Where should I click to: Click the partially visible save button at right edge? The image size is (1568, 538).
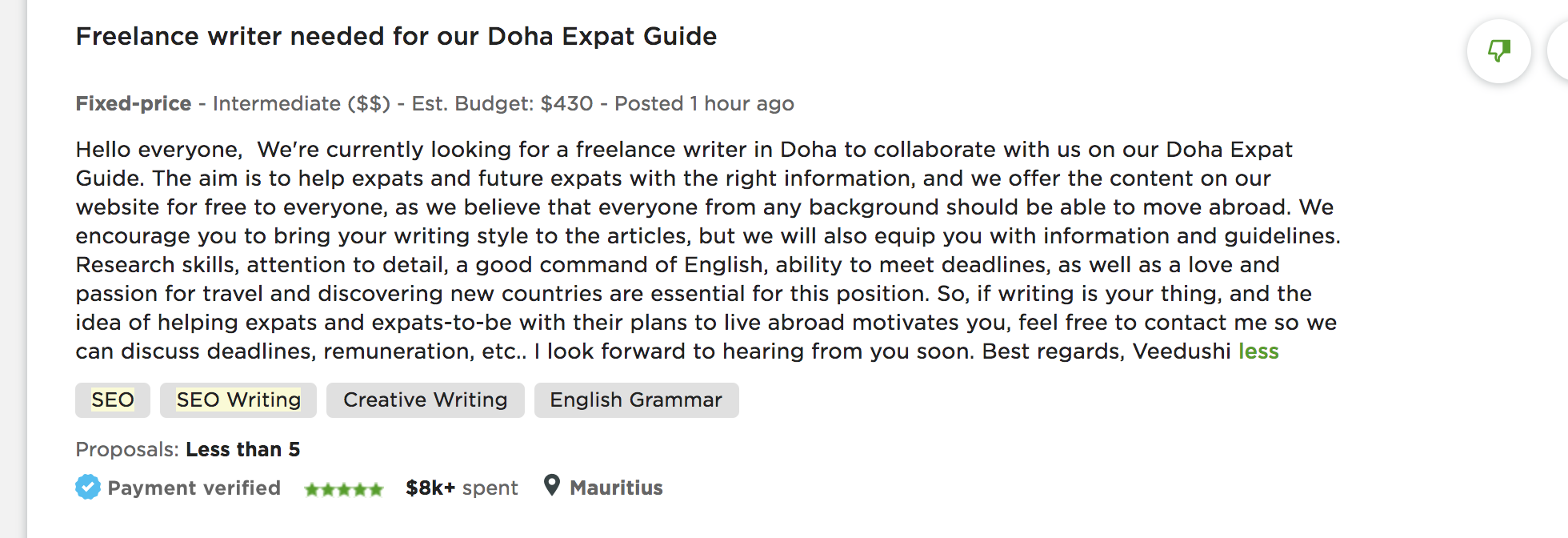1558,51
